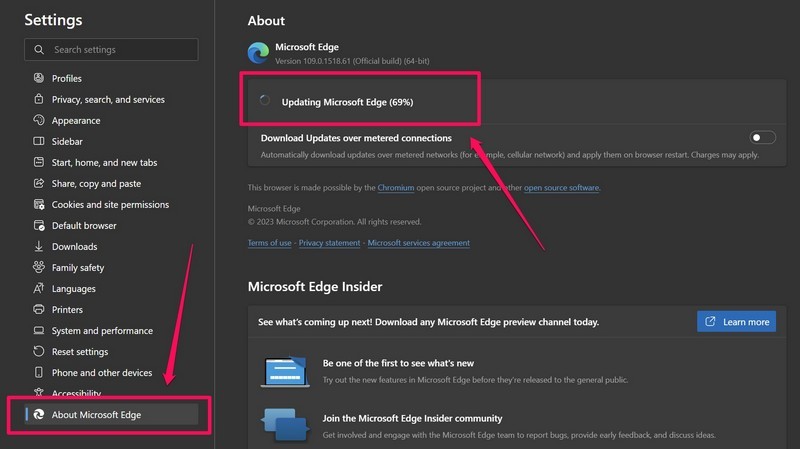Open Sidebar settings section

[x=67, y=141]
